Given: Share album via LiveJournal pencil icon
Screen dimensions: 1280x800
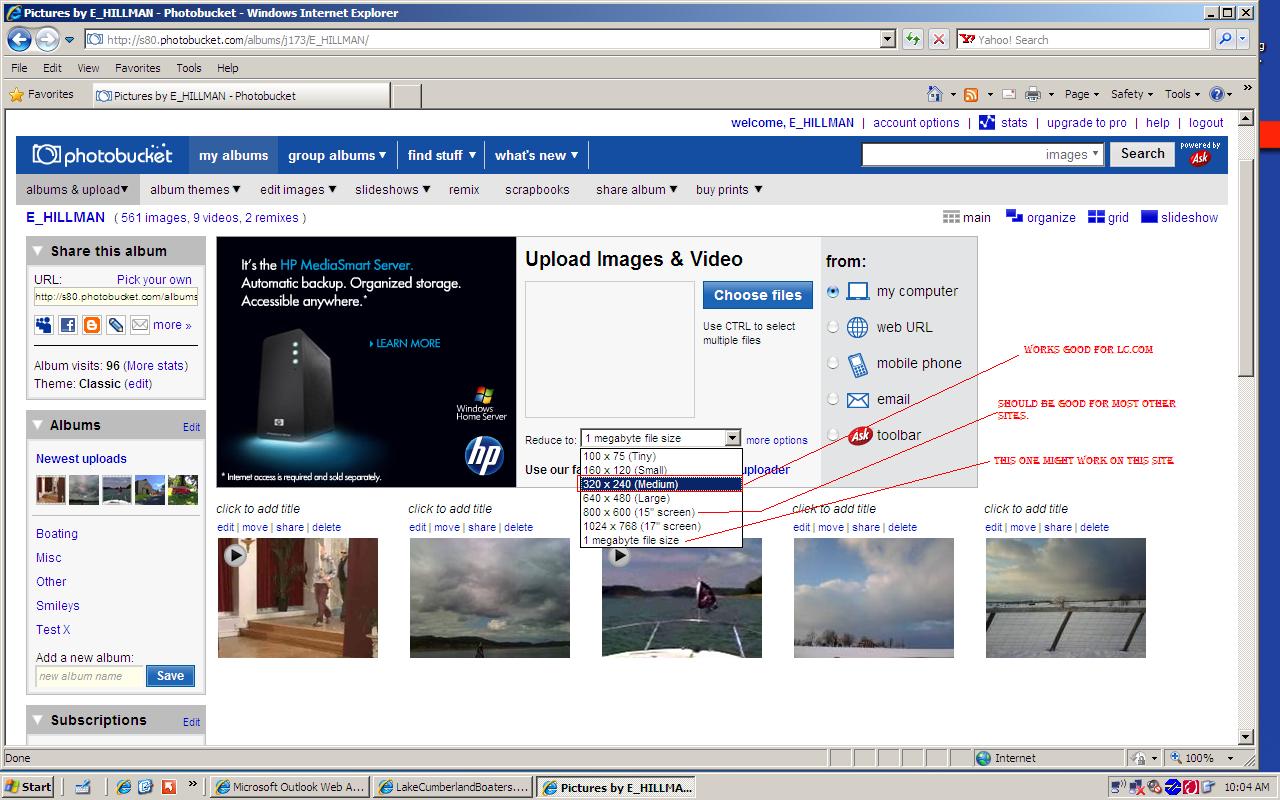Looking at the screenshot, I should click(116, 325).
